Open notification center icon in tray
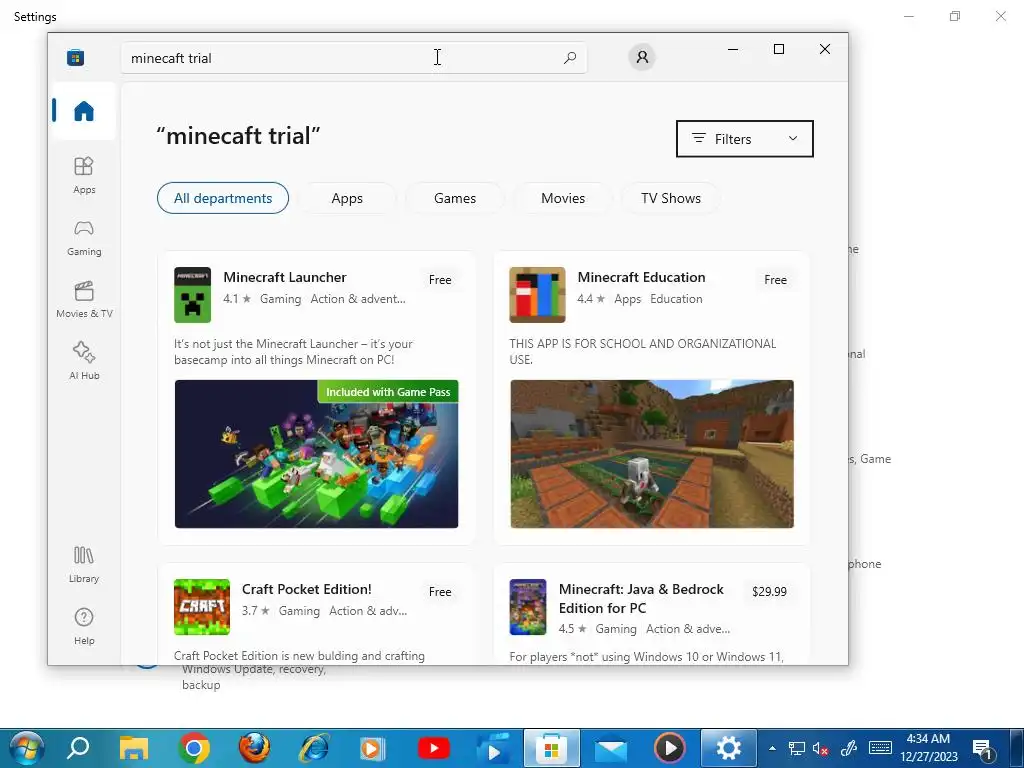The width and height of the screenshot is (1024, 768). pyautogui.click(x=982, y=748)
